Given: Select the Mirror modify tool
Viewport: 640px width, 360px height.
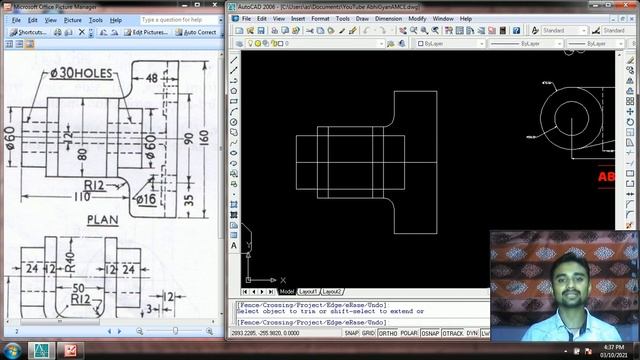Looking at the screenshot, I should 630,80.
